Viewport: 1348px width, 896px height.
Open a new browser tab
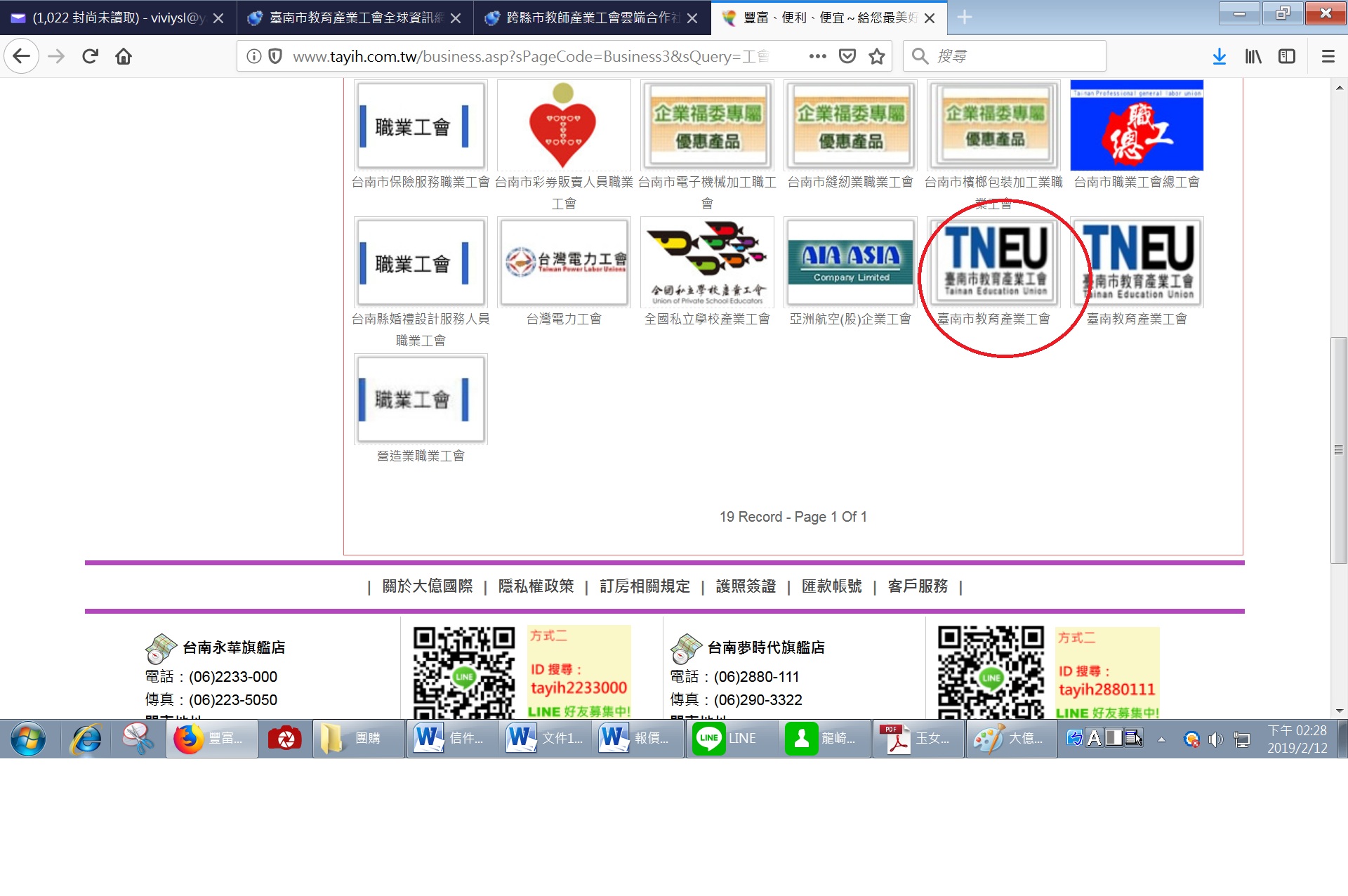click(x=965, y=18)
